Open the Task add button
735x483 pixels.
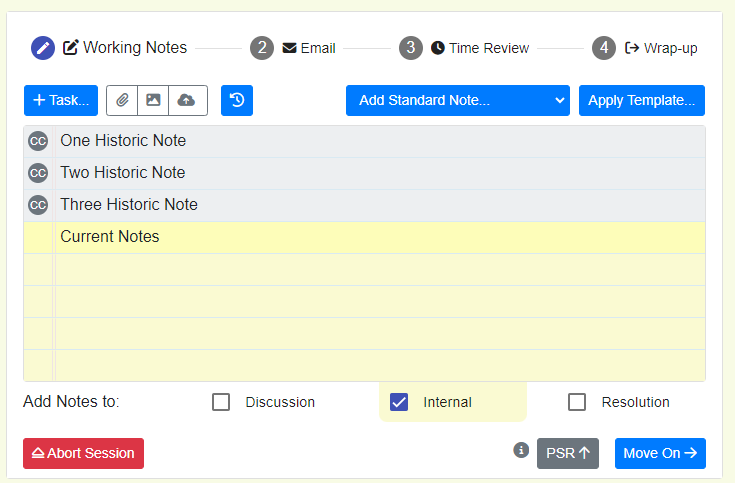click(61, 100)
